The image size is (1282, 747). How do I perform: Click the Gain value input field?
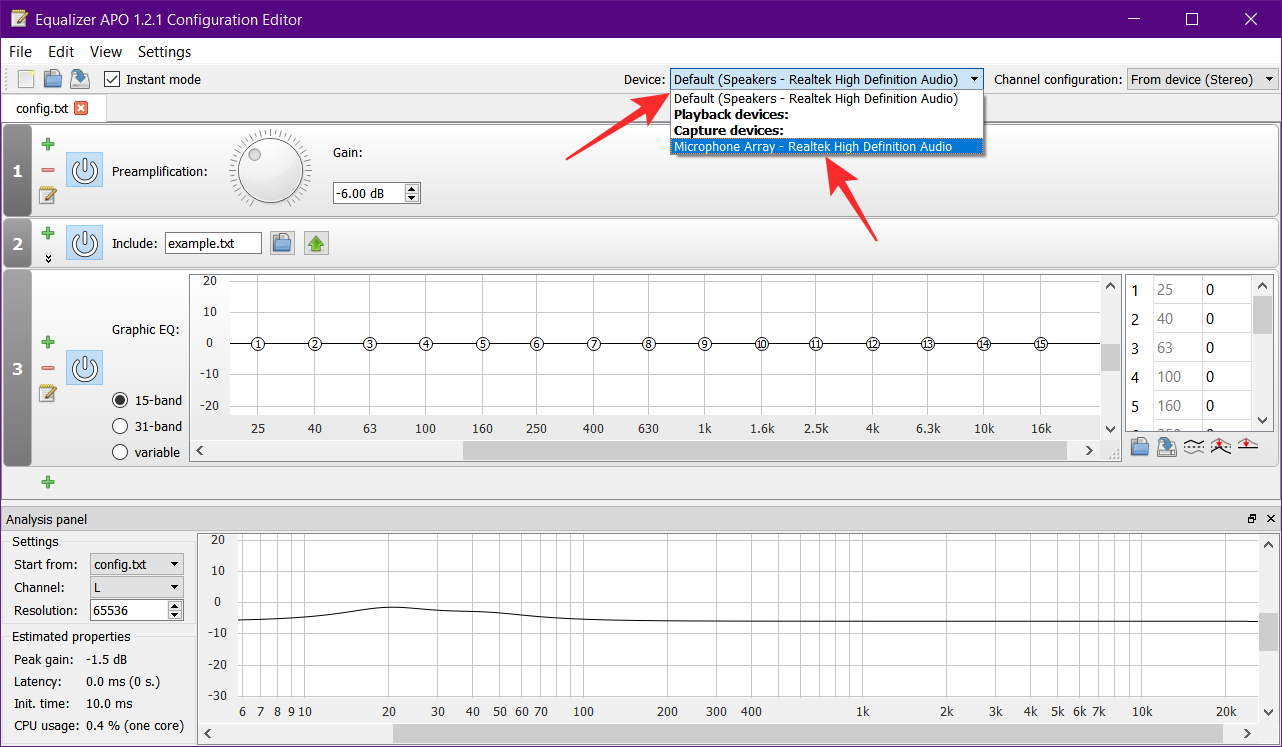[x=367, y=193]
